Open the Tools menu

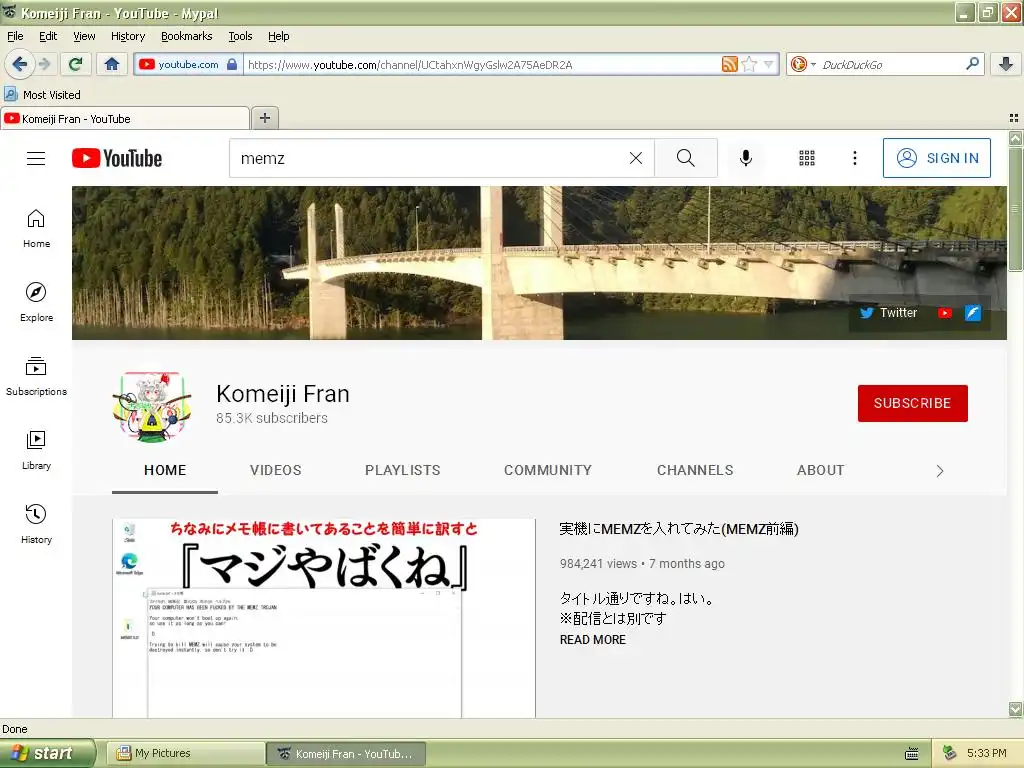[x=240, y=36]
